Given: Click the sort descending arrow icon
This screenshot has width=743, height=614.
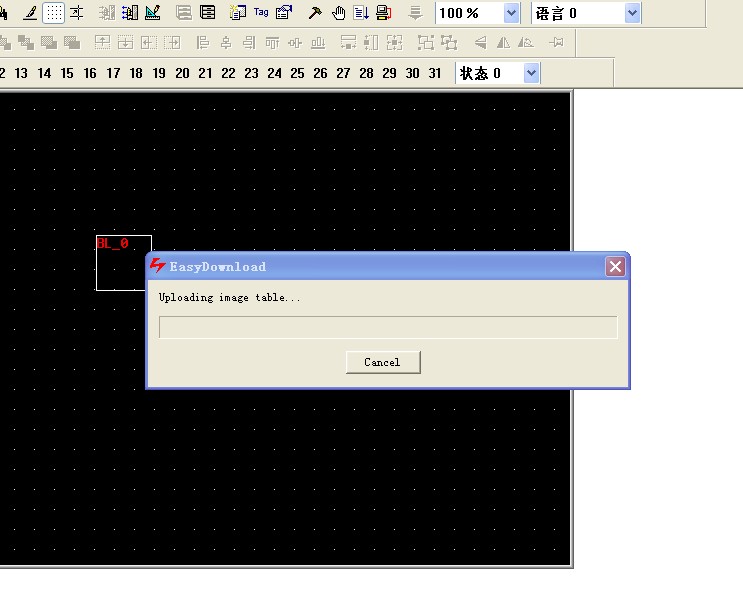Looking at the screenshot, I should (x=361, y=13).
